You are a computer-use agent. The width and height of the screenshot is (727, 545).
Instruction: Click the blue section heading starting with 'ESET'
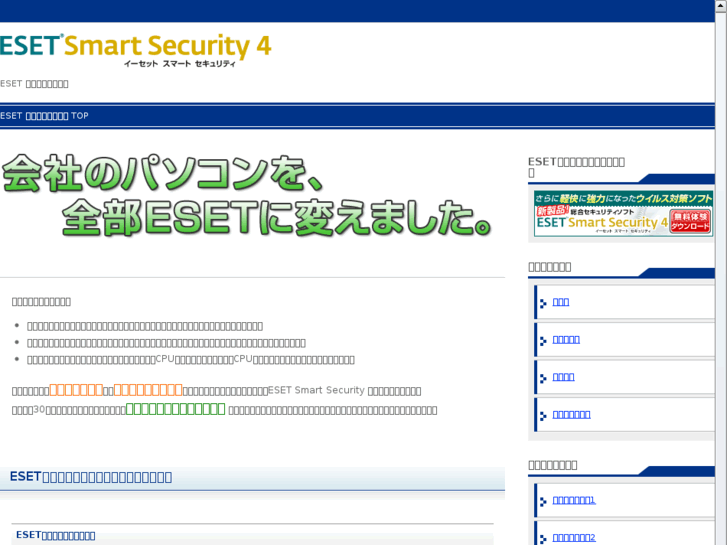point(91,477)
